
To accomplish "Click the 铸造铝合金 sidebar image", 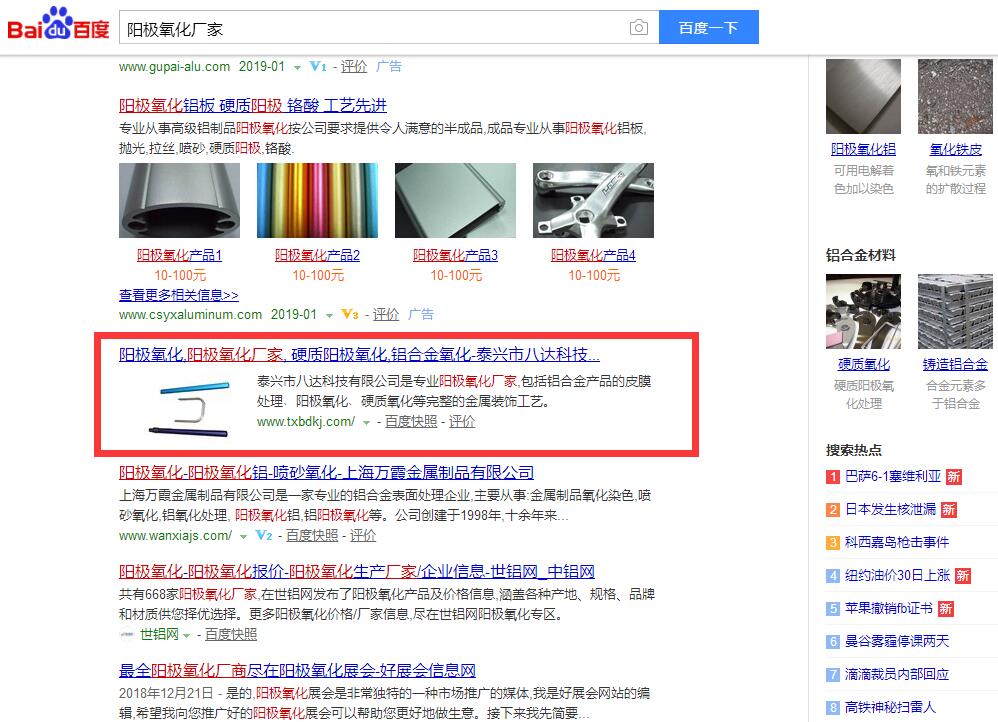I will [x=955, y=311].
